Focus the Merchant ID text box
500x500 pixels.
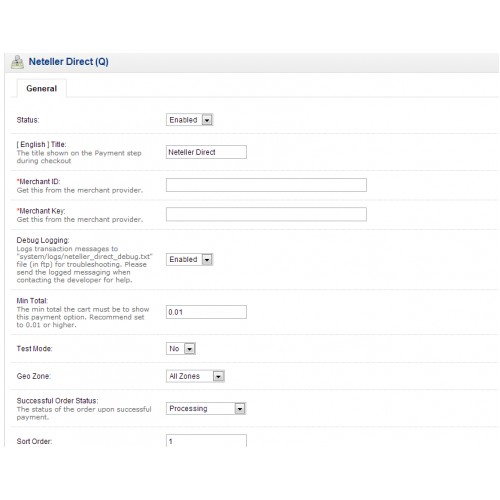tap(266, 185)
